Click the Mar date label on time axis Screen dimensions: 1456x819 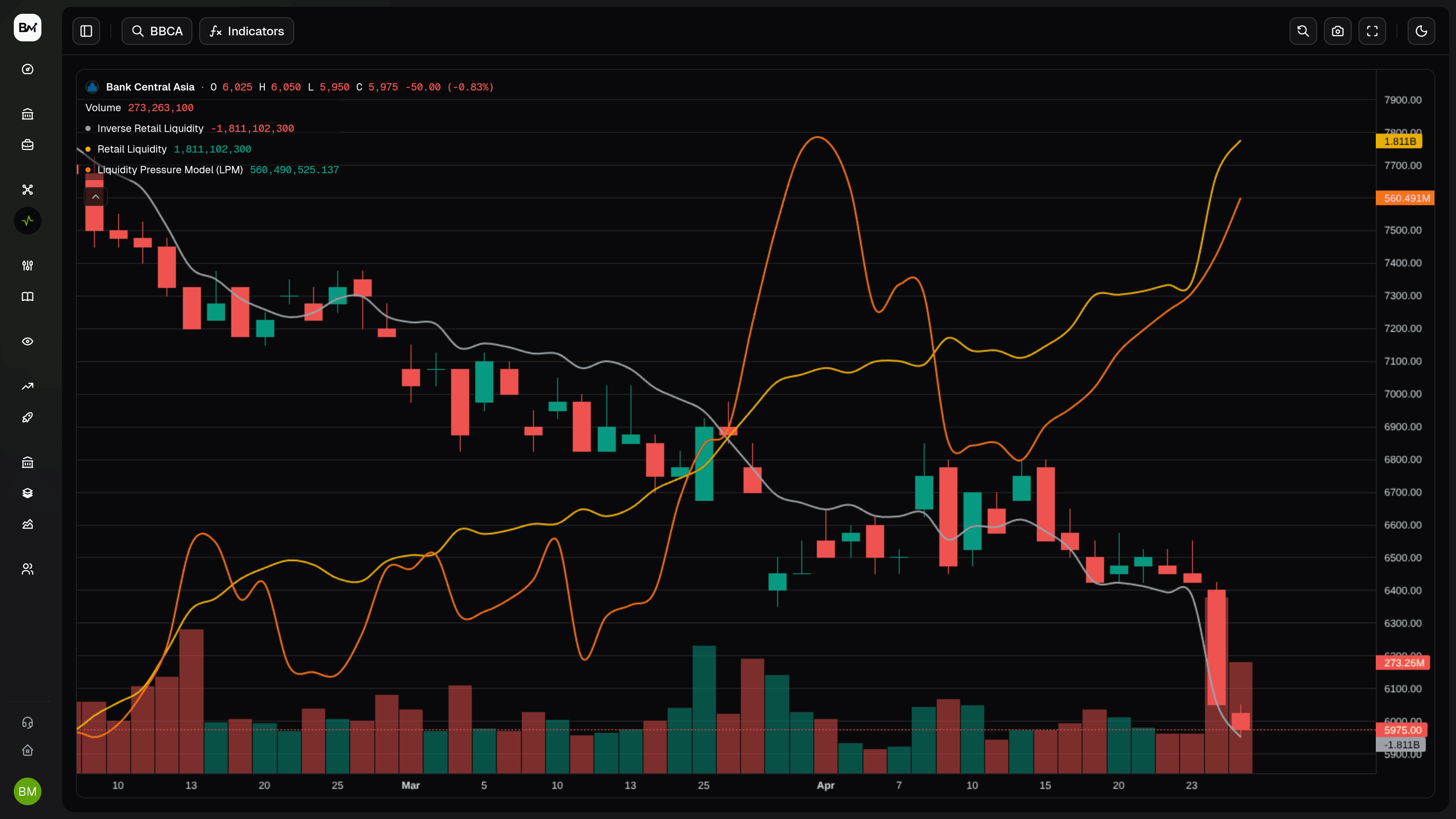click(411, 785)
